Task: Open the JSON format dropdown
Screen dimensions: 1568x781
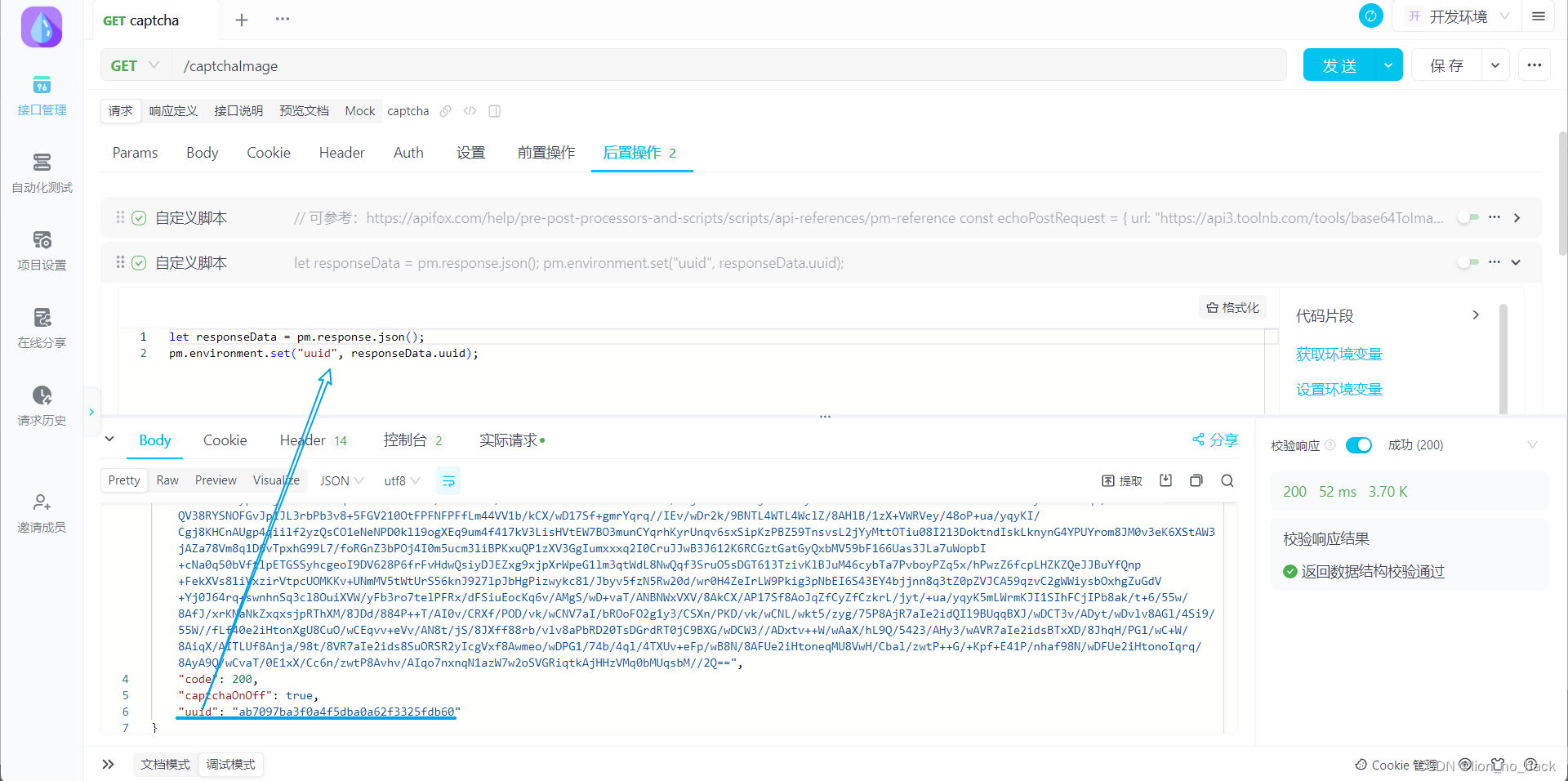Action: click(341, 481)
